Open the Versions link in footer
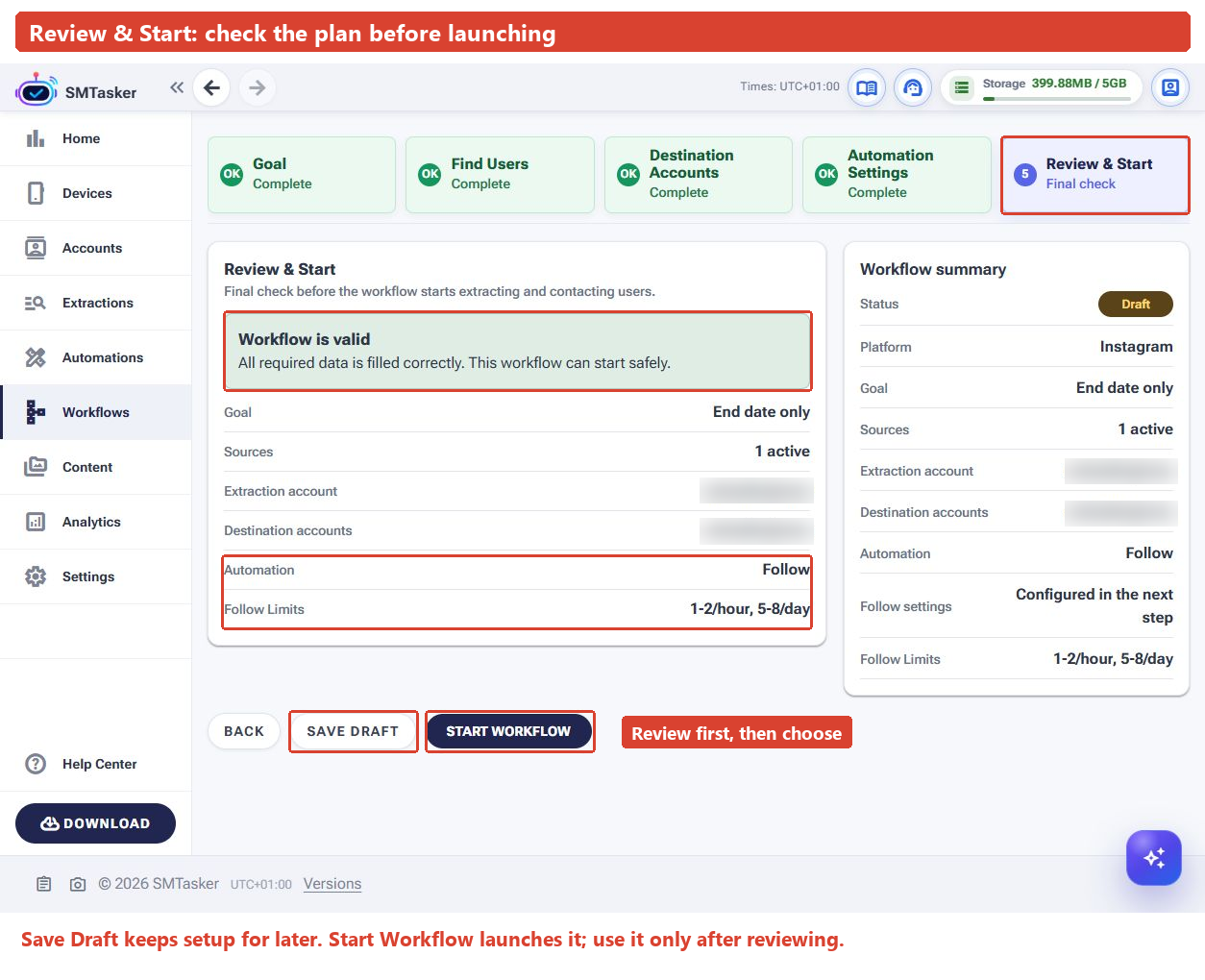 point(332,884)
